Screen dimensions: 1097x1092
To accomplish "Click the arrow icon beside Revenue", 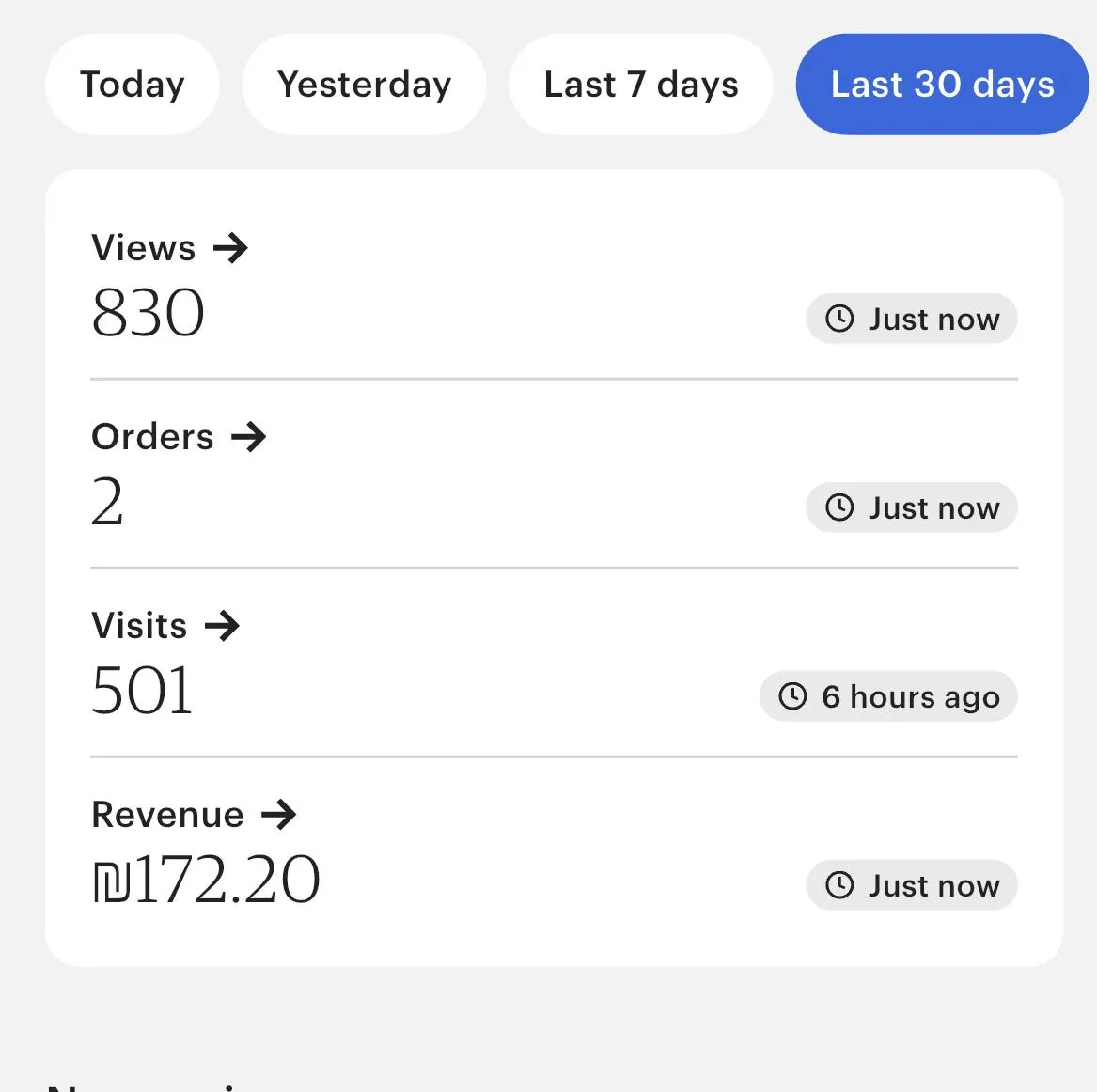I will tap(278, 815).
